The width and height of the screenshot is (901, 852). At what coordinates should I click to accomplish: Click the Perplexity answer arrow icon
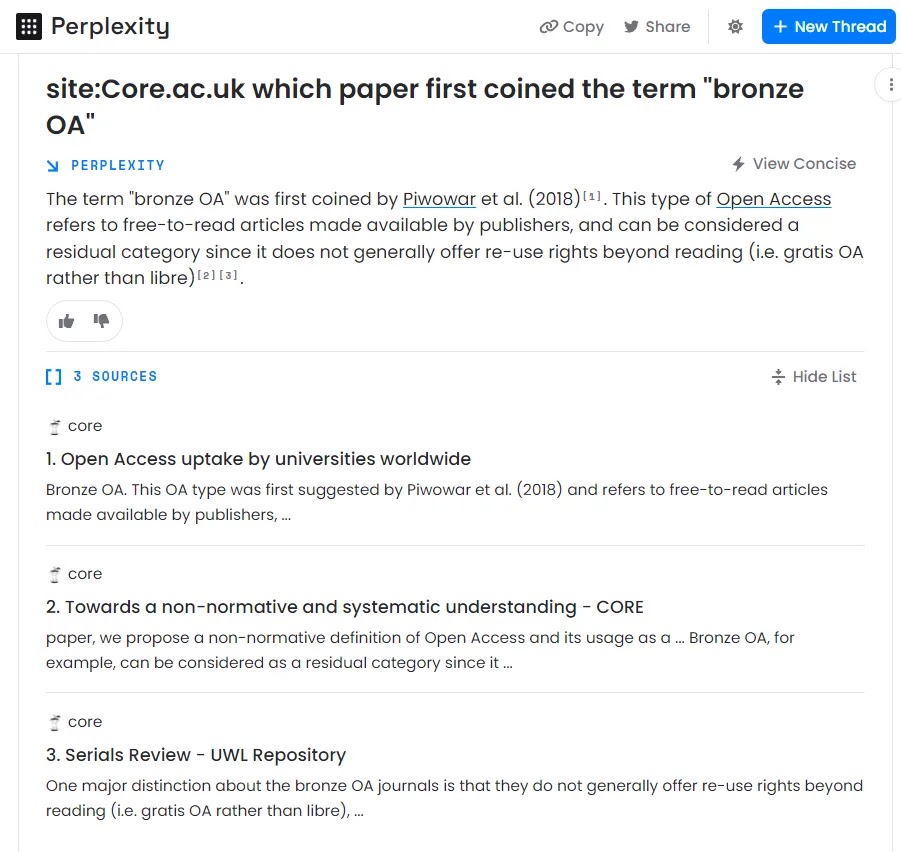click(52, 166)
